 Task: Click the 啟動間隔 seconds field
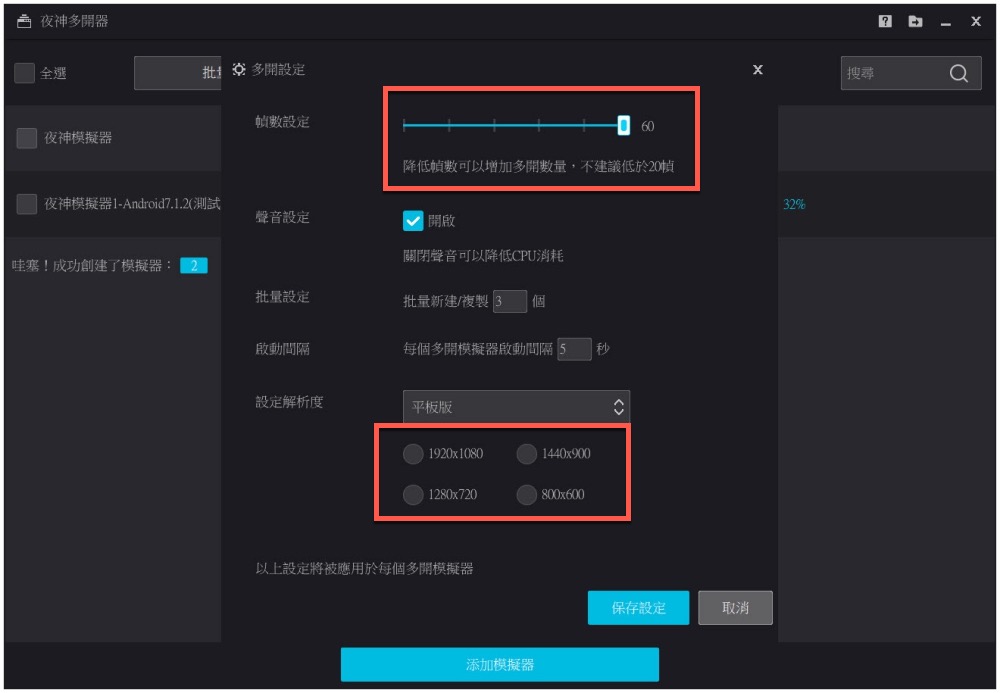(x=574, y=349)
